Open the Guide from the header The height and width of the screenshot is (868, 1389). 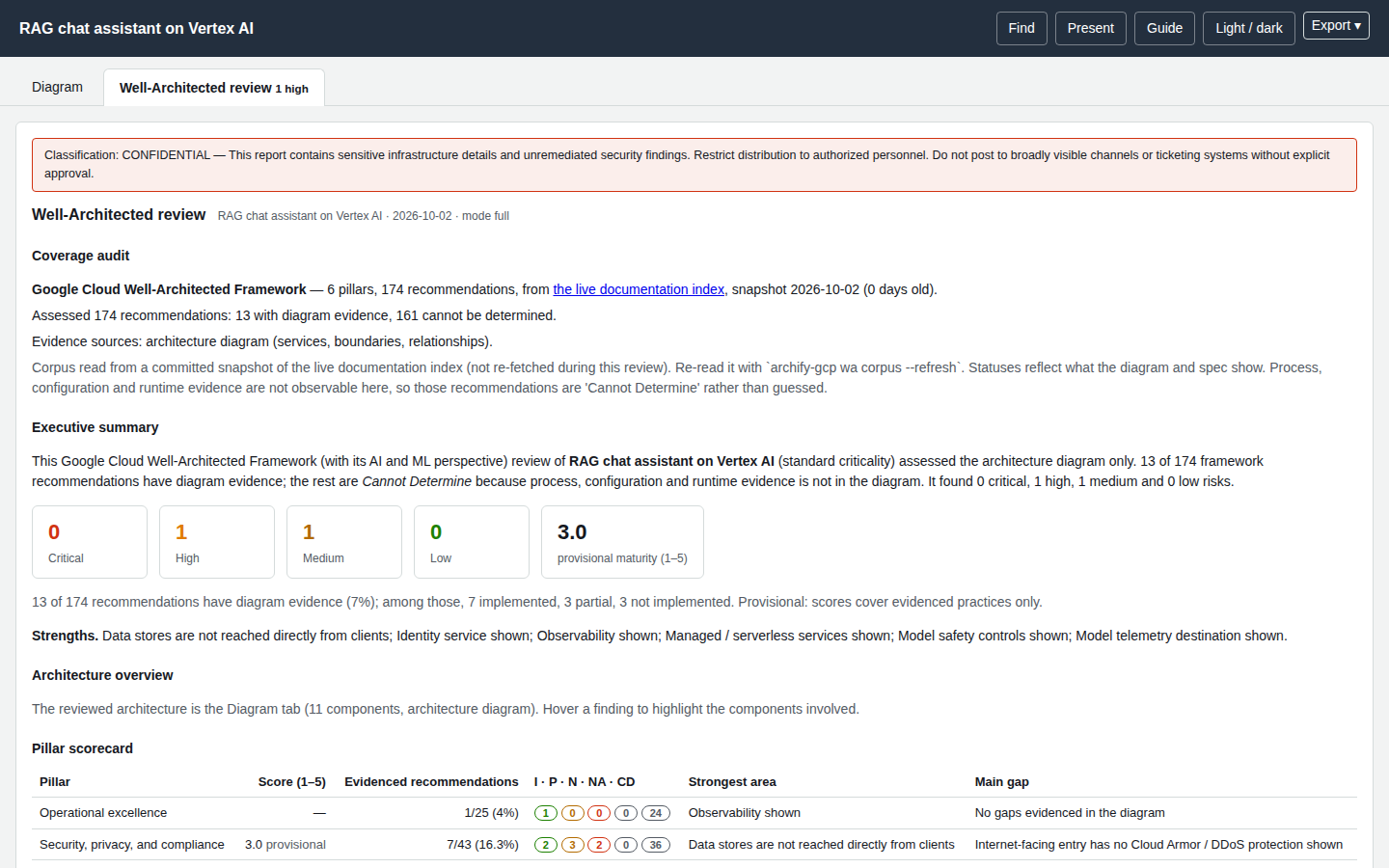tap(1164, 28)
